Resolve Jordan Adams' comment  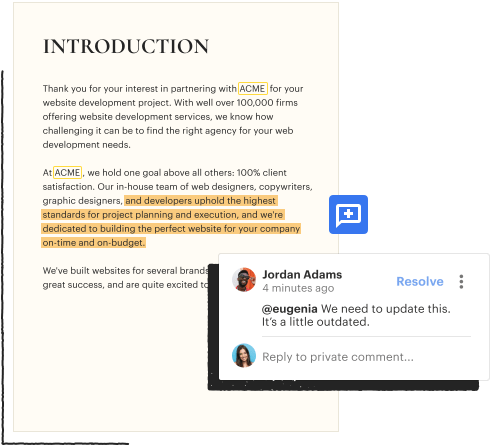420,281
